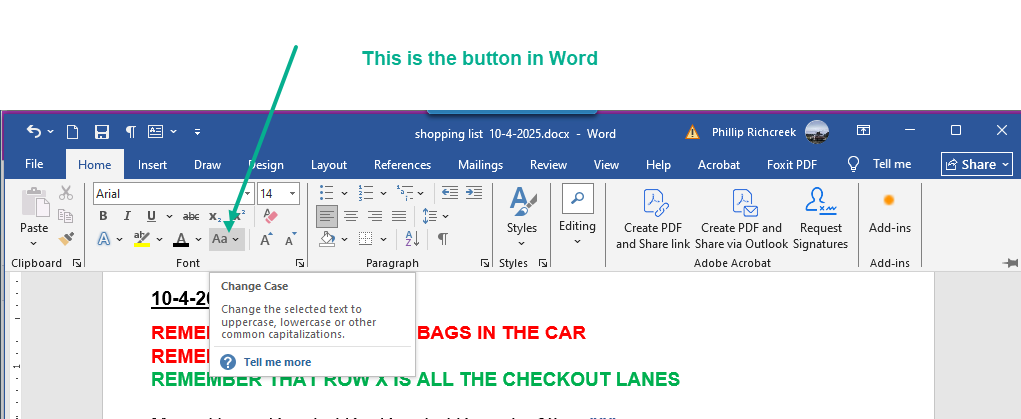
Task: Apply numbered list formatting
Action: click(x=365, y=194)
